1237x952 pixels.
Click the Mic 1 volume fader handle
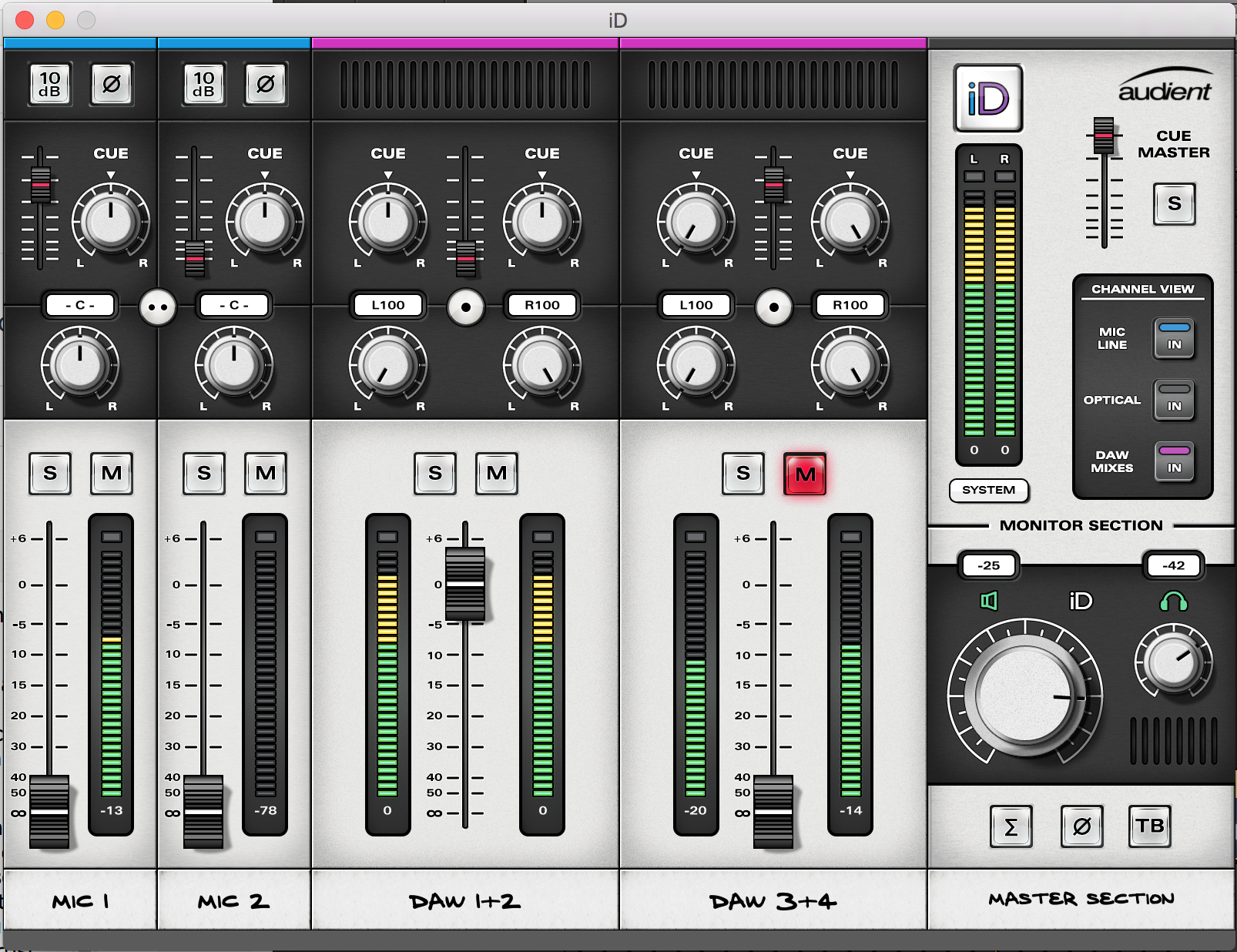tap(49, 812)
